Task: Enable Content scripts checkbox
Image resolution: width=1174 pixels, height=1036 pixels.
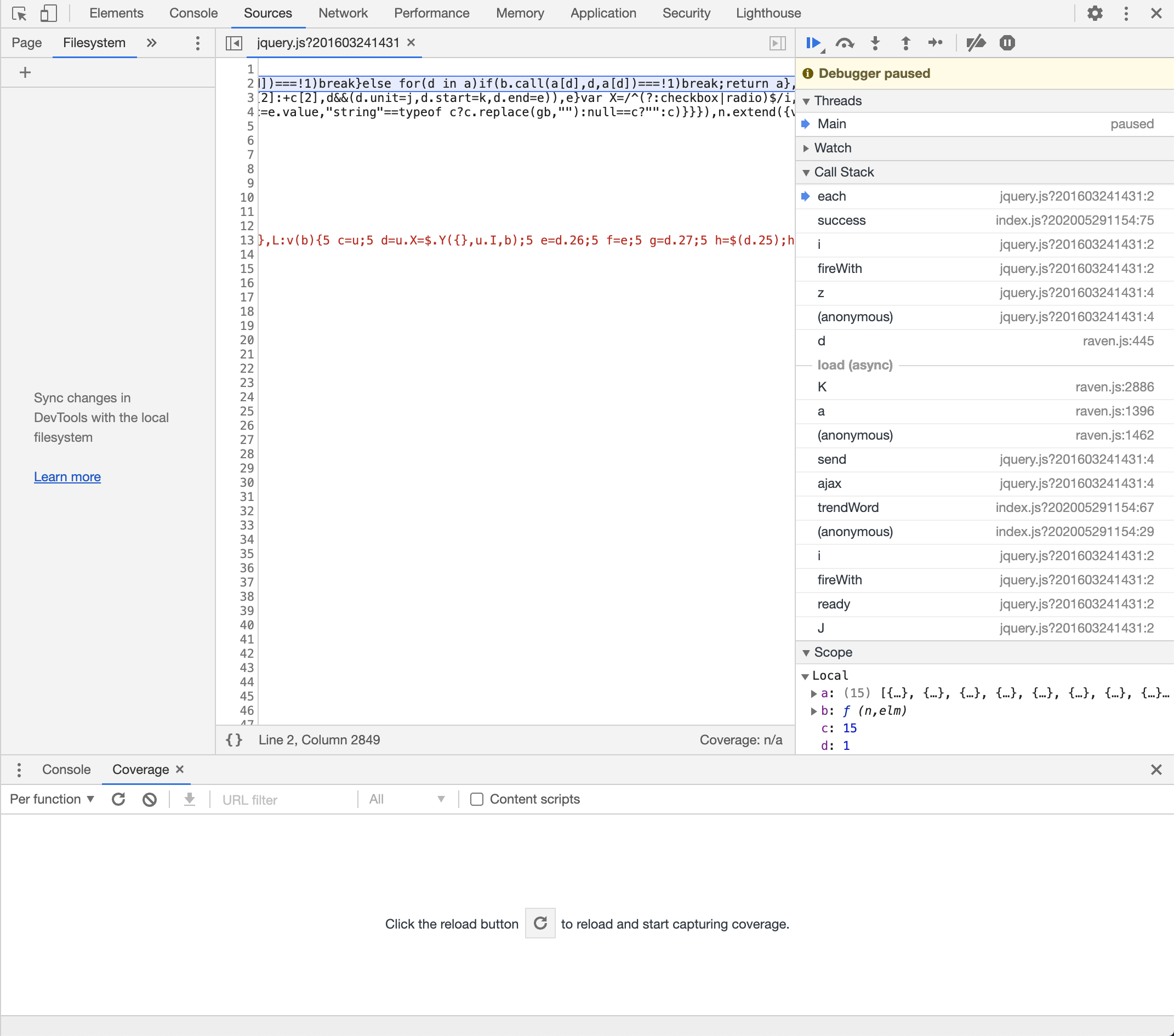Action: point(476,799)
